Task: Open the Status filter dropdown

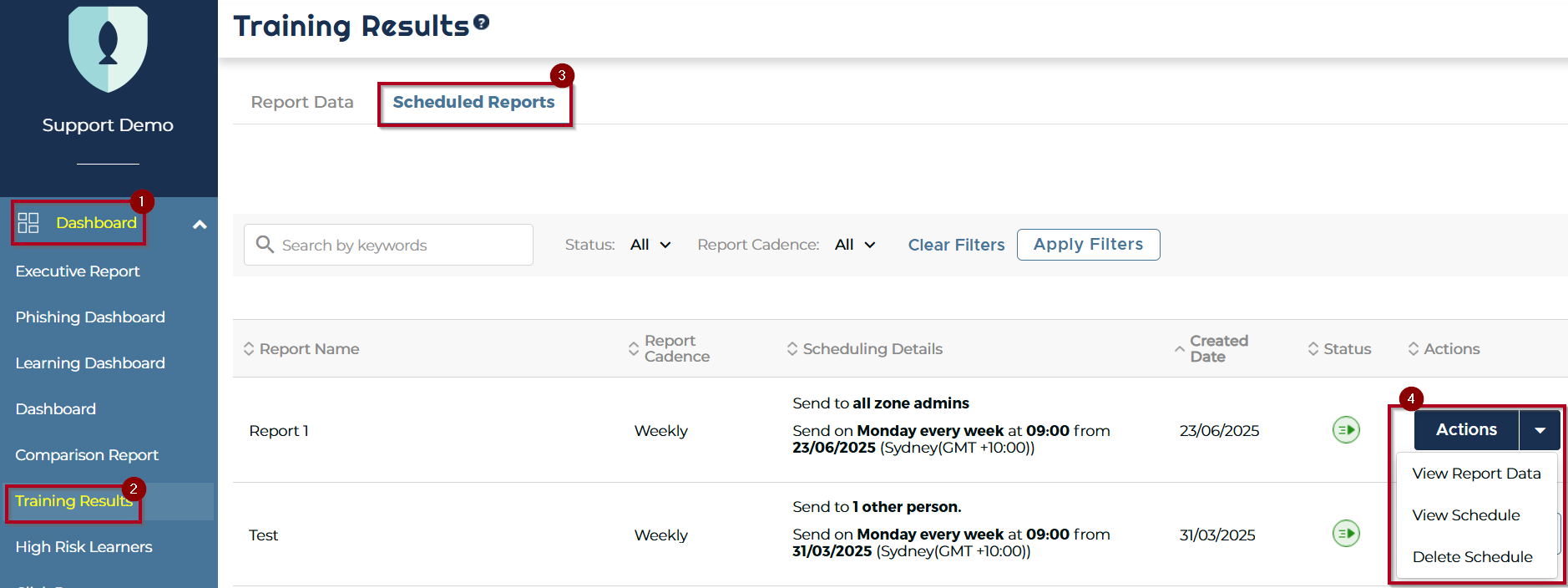Action: [x=650, y=245]
